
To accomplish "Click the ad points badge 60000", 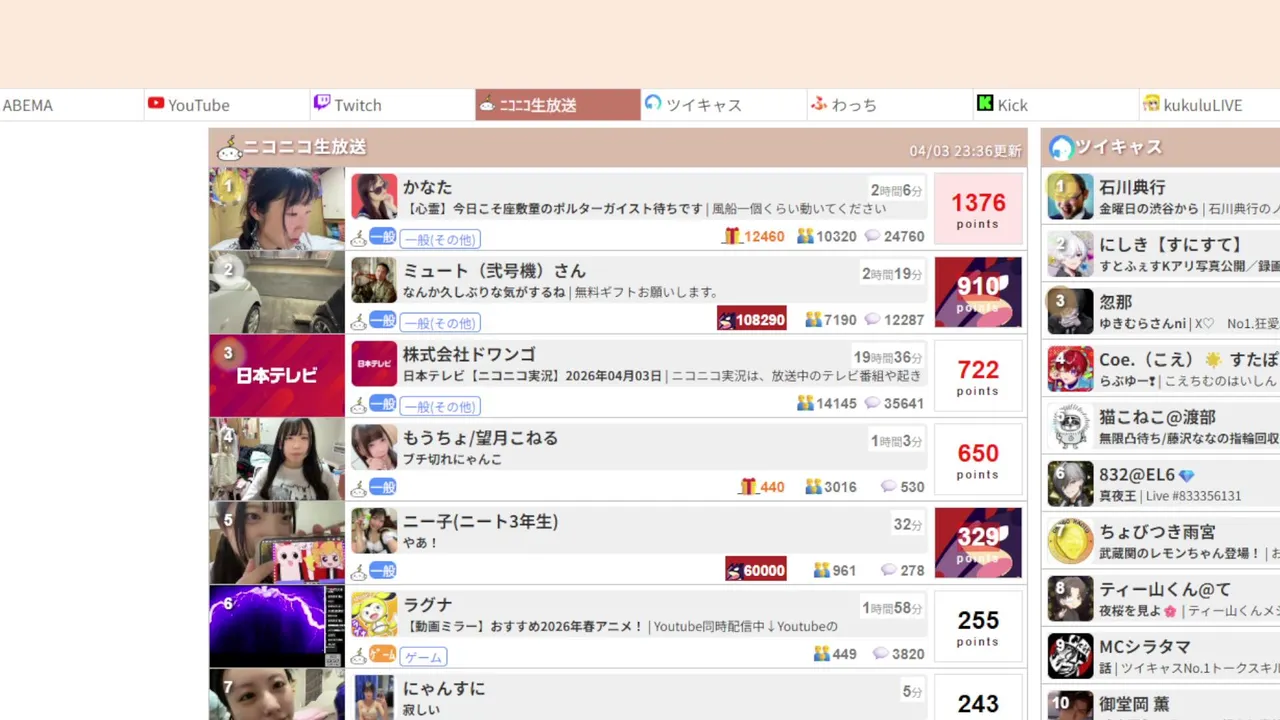I will click(x=756, y=569).
